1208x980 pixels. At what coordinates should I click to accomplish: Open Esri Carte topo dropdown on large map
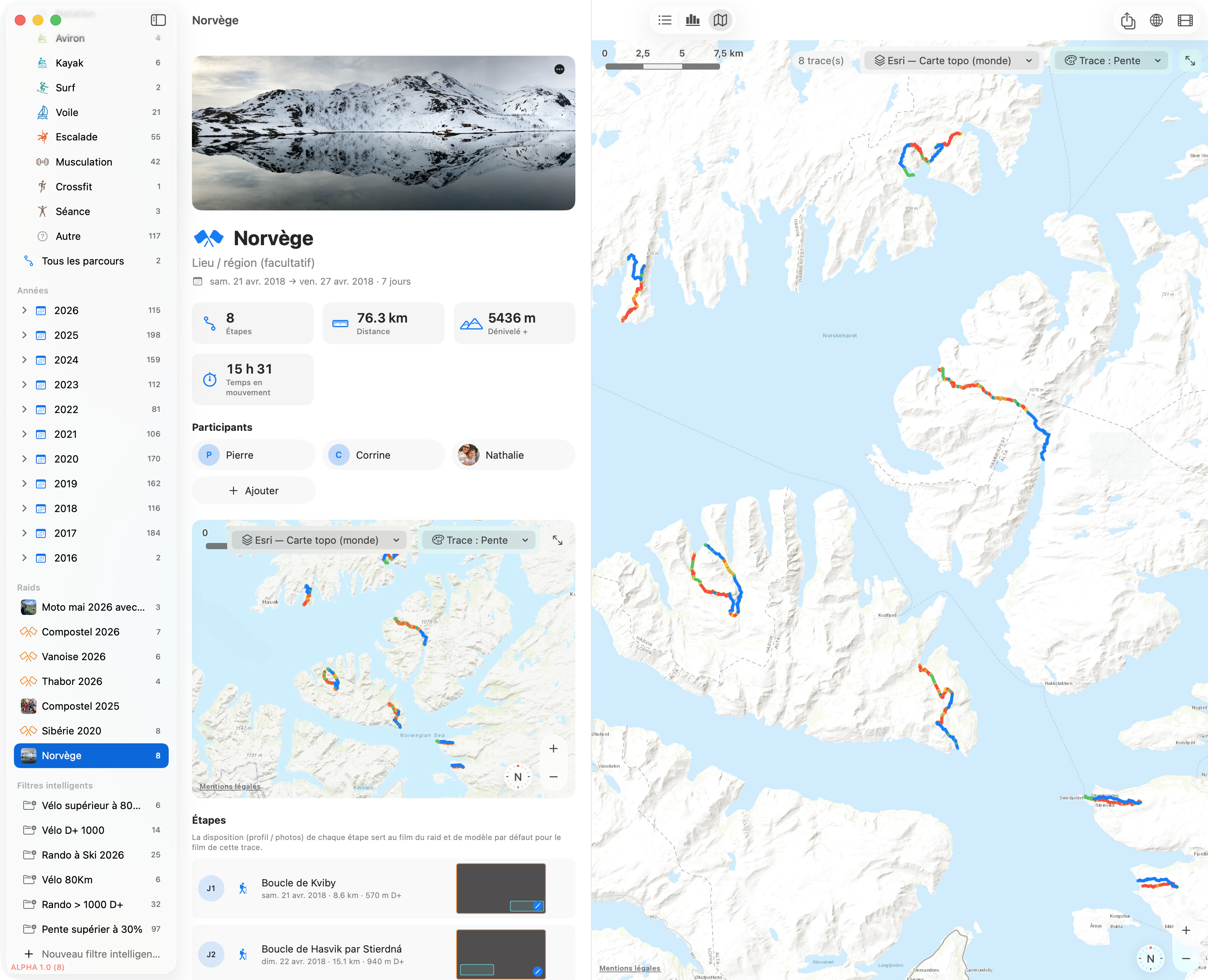[x=951, y=61]
